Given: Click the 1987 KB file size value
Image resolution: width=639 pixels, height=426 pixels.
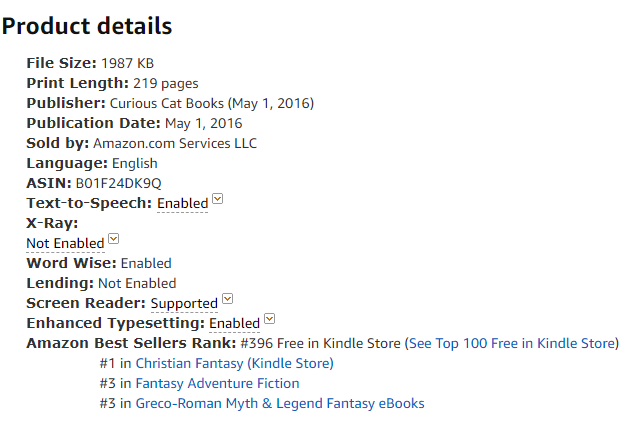Looking at the screenshot, I should [128, 63].
